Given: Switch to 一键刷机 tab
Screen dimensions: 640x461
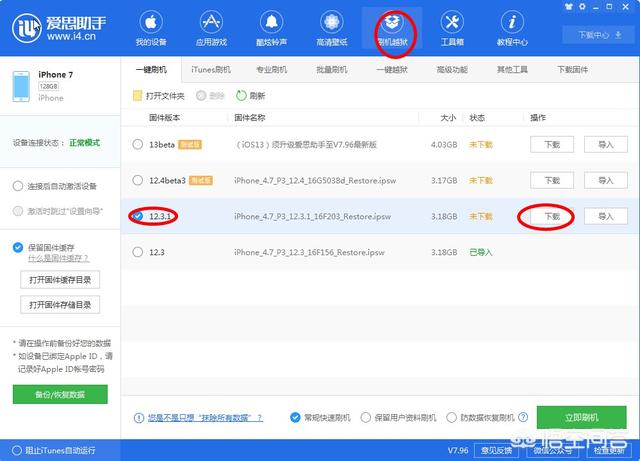Looking at the screenshot, I should (151, 70).
